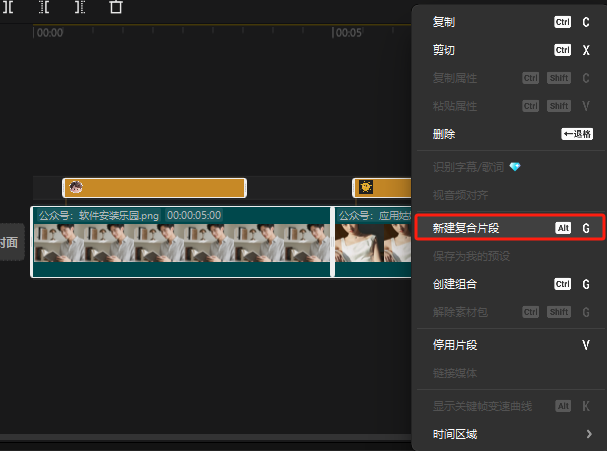Screen dimensions: 607x451
Task: Select the 软件安装乐园.png video clip
Action: pos(181,243)
